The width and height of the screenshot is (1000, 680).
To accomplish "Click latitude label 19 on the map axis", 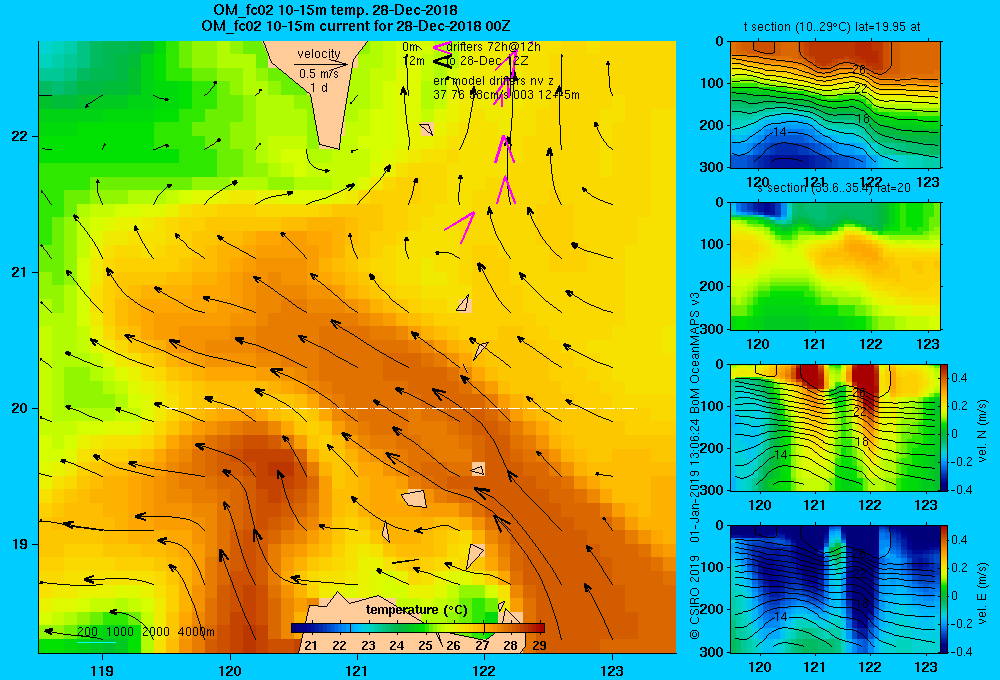I will (x=20, y=544).
